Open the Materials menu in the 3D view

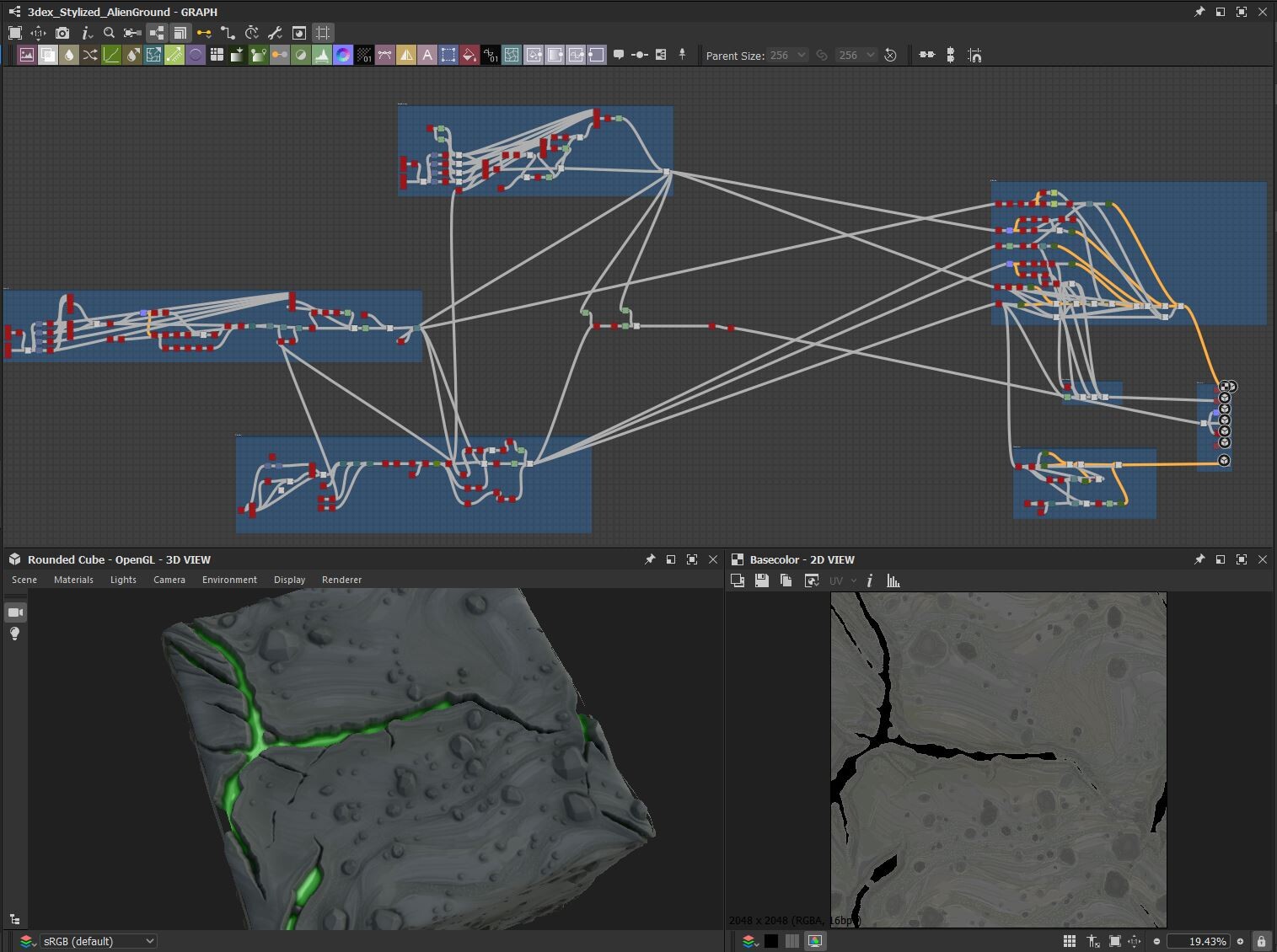coord(73,580)
